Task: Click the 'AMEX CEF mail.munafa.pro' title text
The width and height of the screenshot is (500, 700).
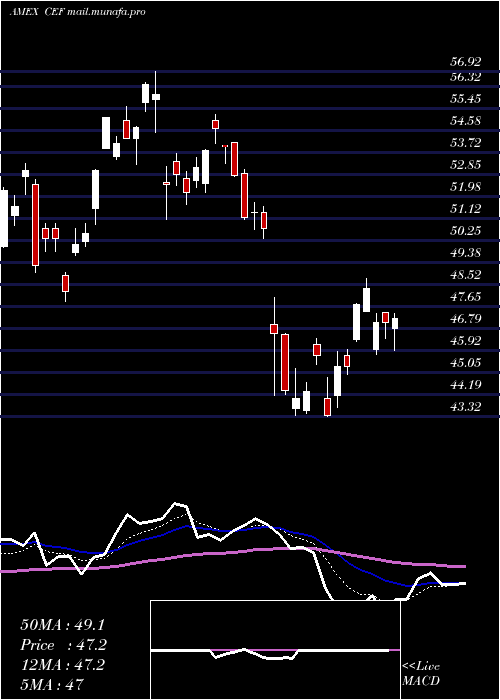Action: pyautogui.click(x=77, y=12)
